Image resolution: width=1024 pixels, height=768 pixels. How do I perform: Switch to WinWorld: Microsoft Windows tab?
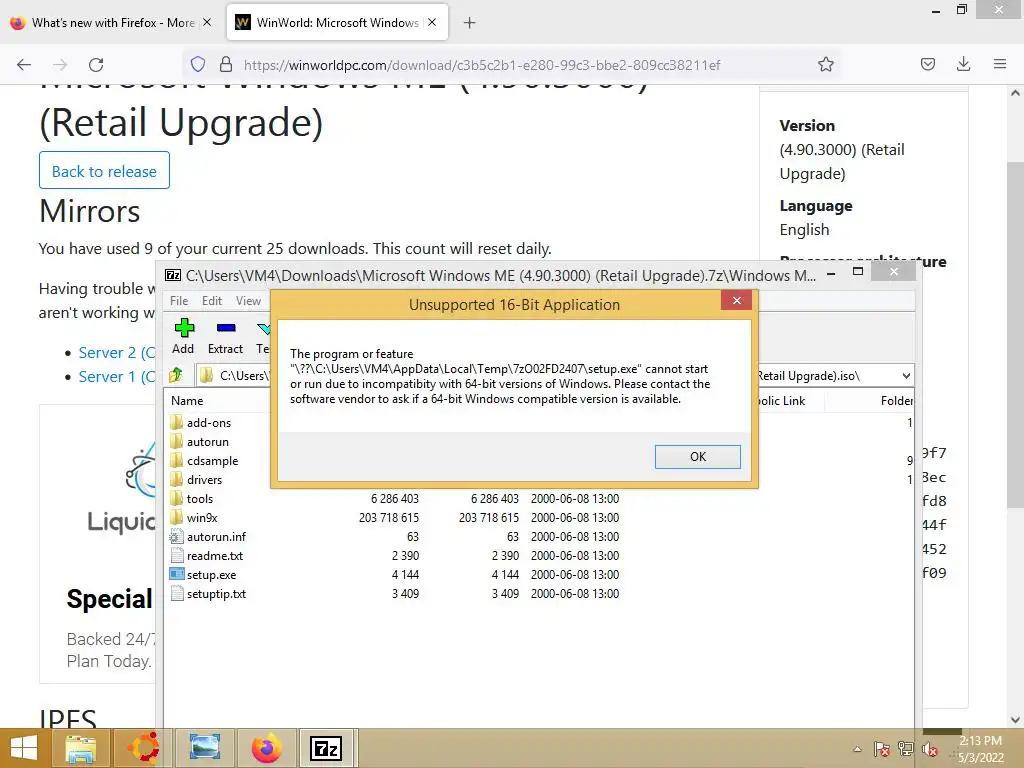click(336, 22)
